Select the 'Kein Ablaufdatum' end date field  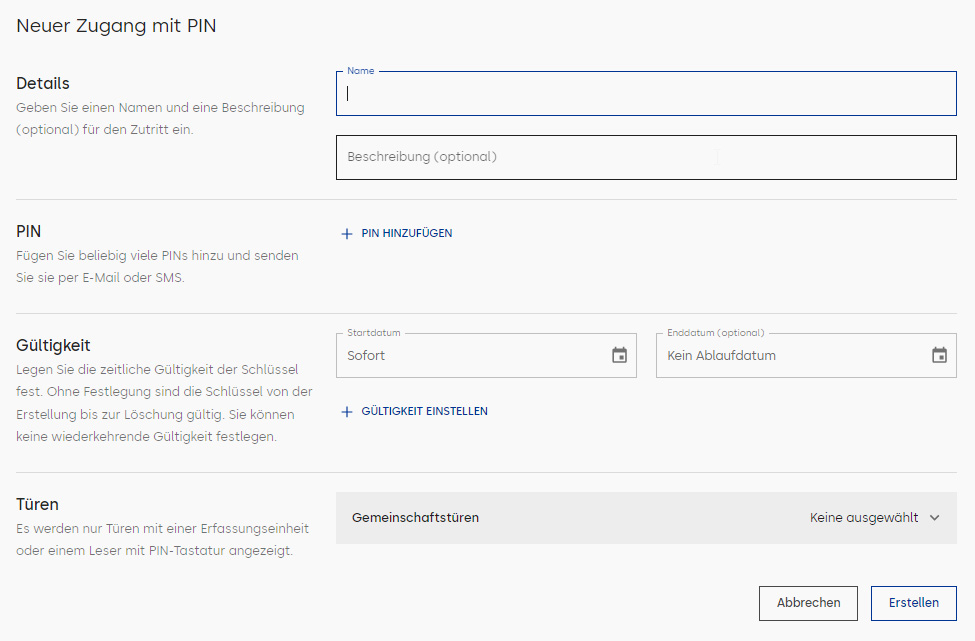806,356
